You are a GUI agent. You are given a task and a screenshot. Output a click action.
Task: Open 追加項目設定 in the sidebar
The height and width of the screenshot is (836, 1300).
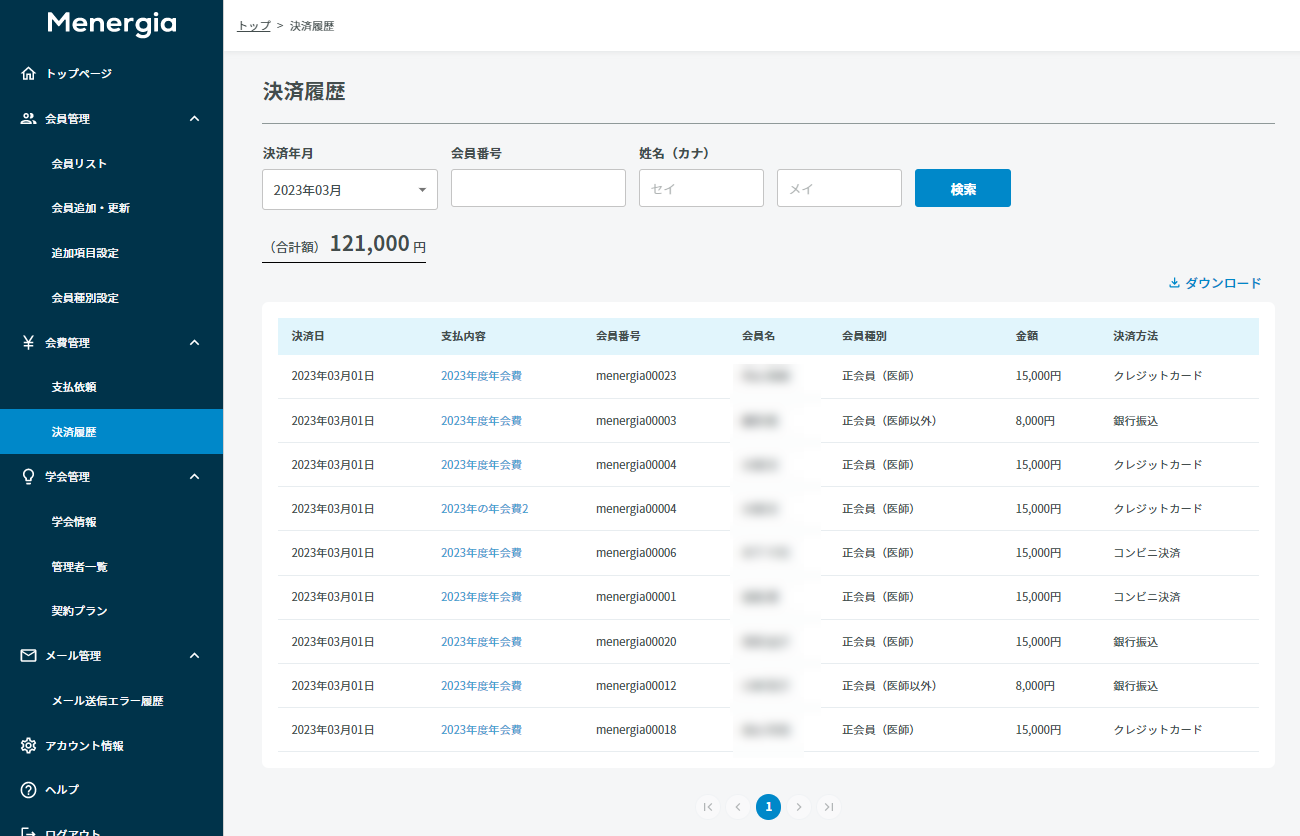(85, 253)
